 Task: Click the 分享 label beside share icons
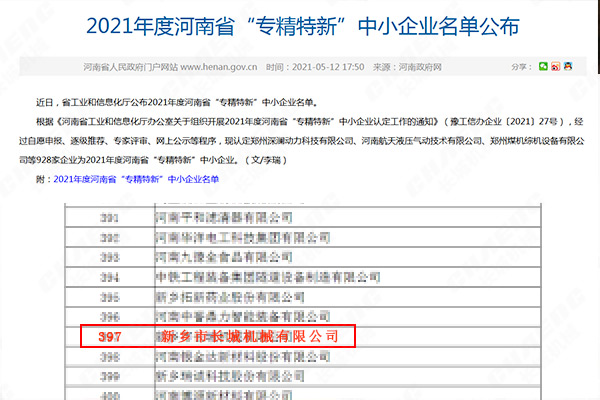point(521,68)
